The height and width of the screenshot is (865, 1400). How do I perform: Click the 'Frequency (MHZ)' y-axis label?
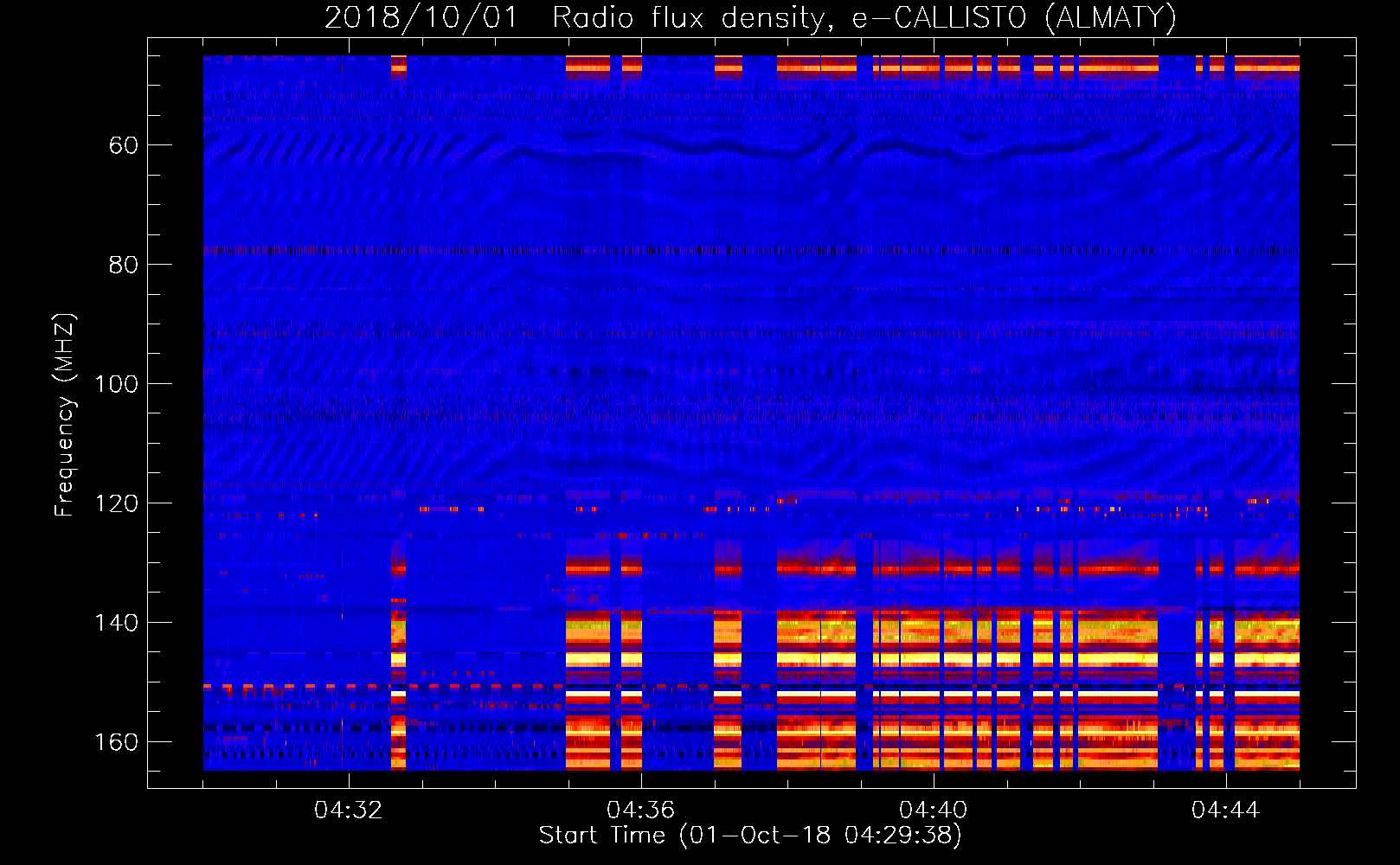(65, 414)
